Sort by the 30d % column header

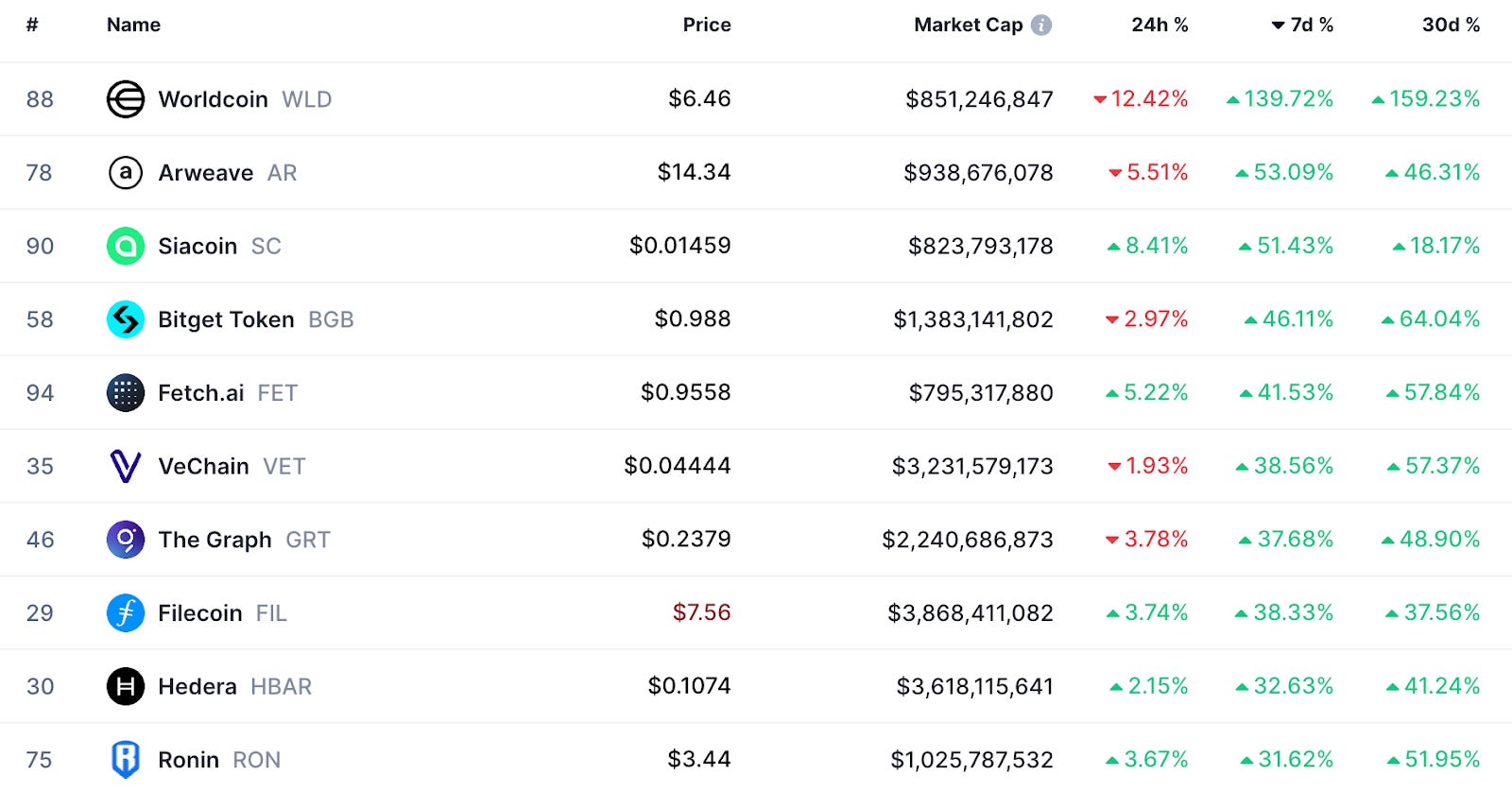(1452, 25)
